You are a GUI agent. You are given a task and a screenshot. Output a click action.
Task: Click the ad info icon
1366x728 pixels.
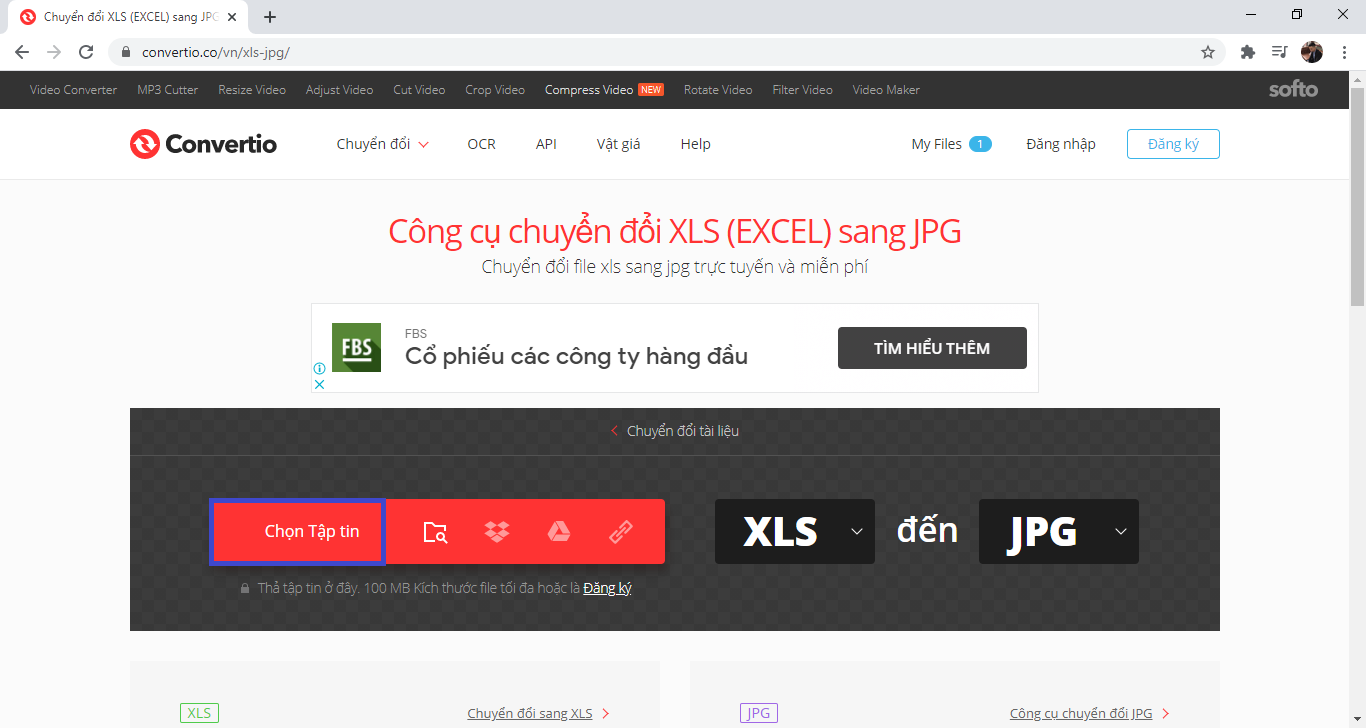point(320,368)
